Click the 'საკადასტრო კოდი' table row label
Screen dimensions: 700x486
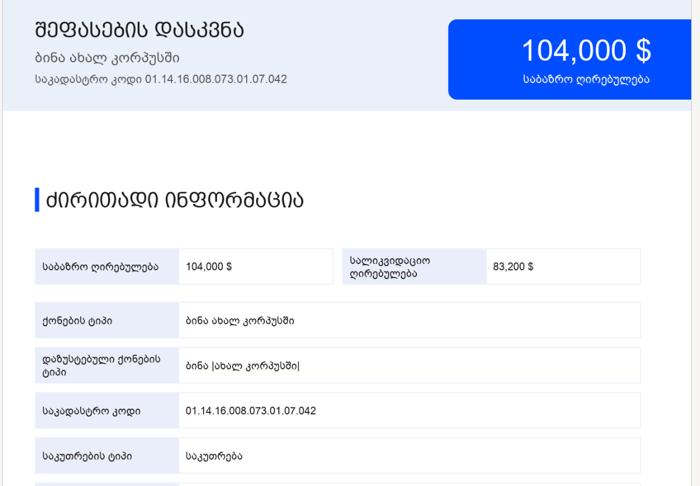(x=92, y=411)
